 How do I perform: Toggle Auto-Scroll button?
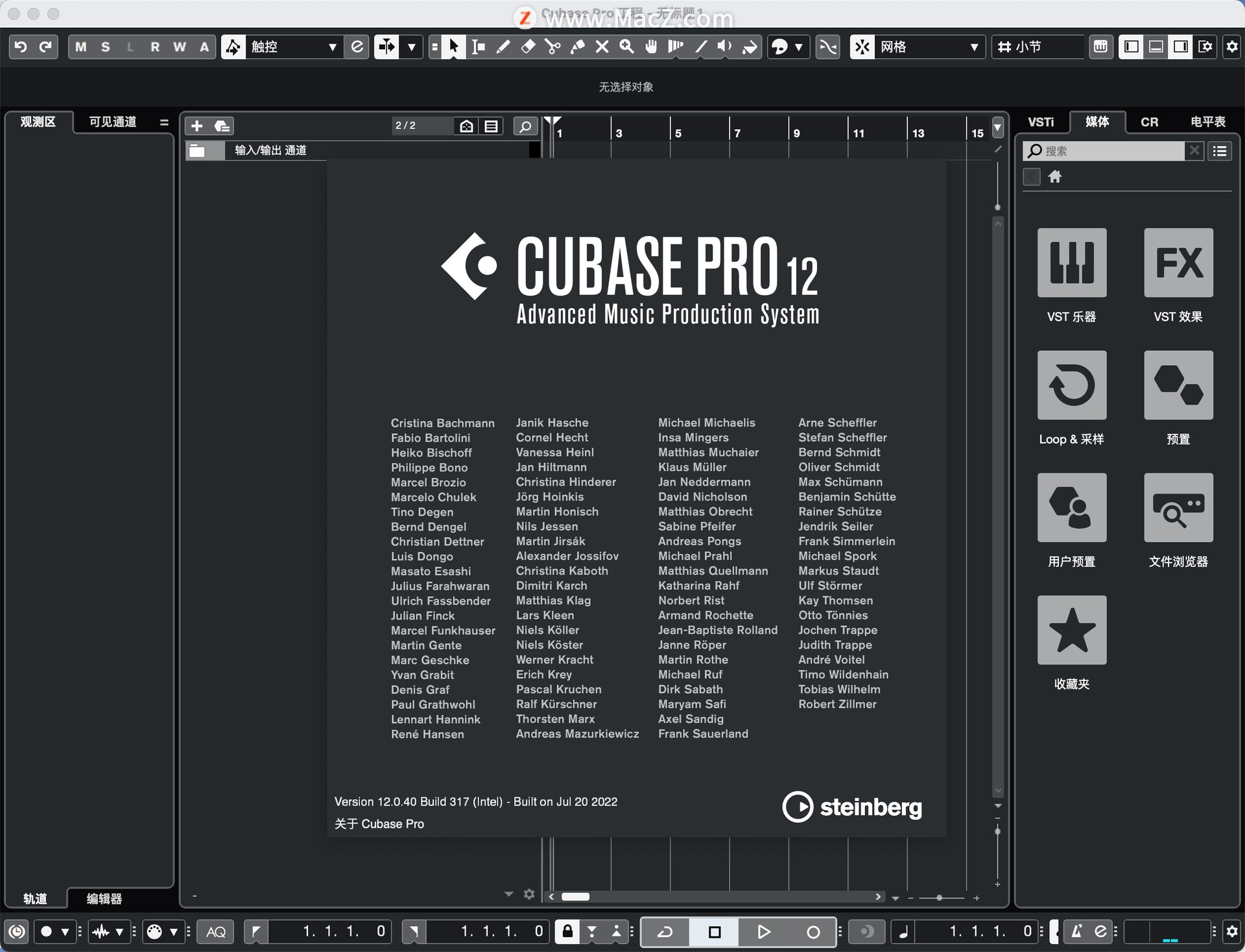pyautogui.click(x=386, y=47)
